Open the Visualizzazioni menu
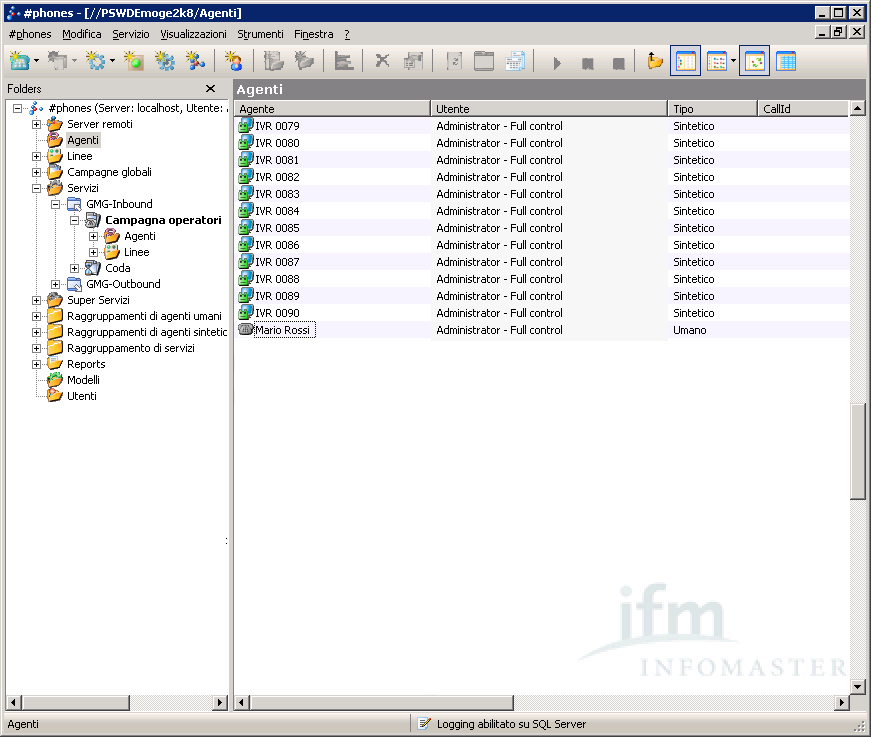871x737 pixels. click(193, 34)
